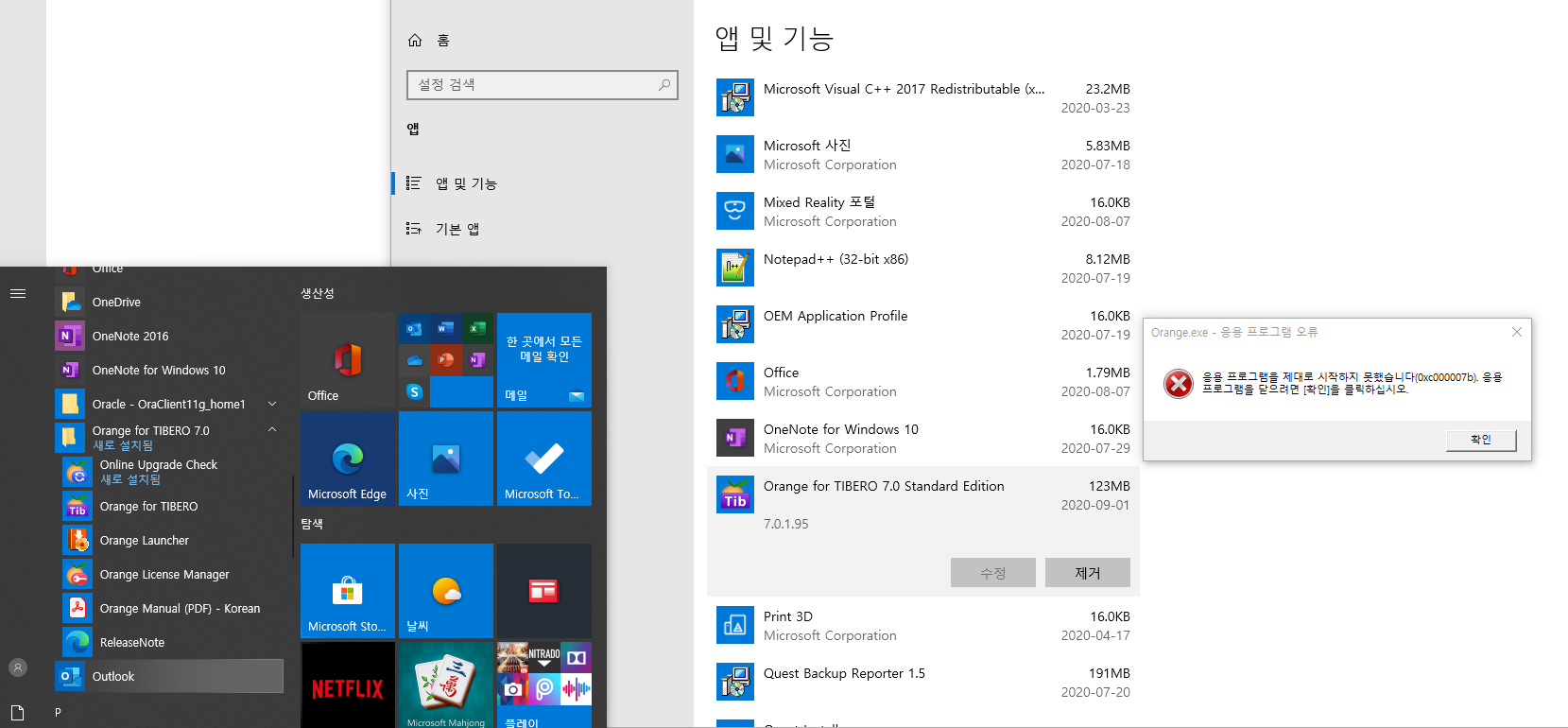
Task: Open the Microsoft Edge tile
Action: (347, 459)
